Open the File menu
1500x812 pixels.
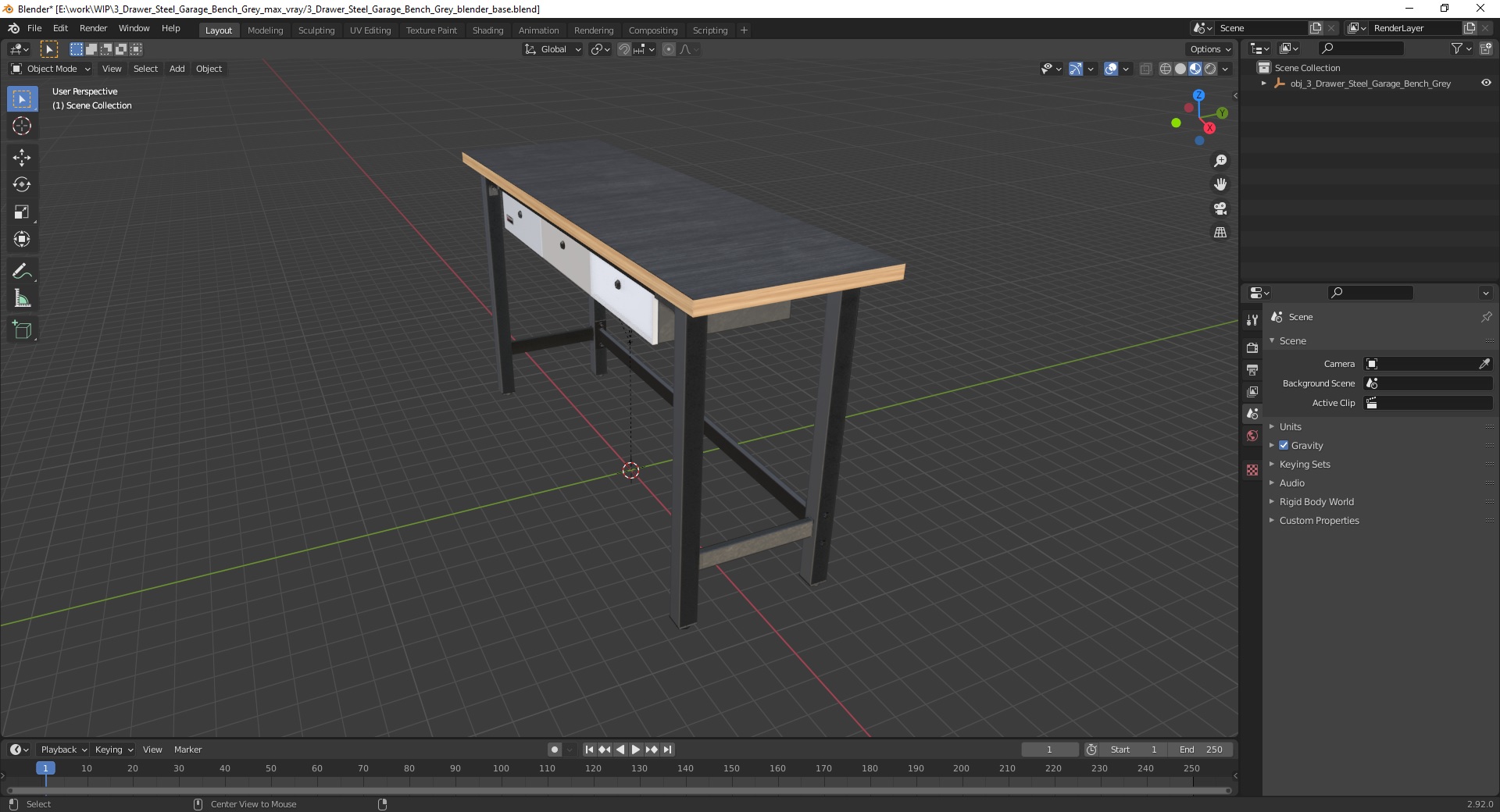click(x=34, y=28)
